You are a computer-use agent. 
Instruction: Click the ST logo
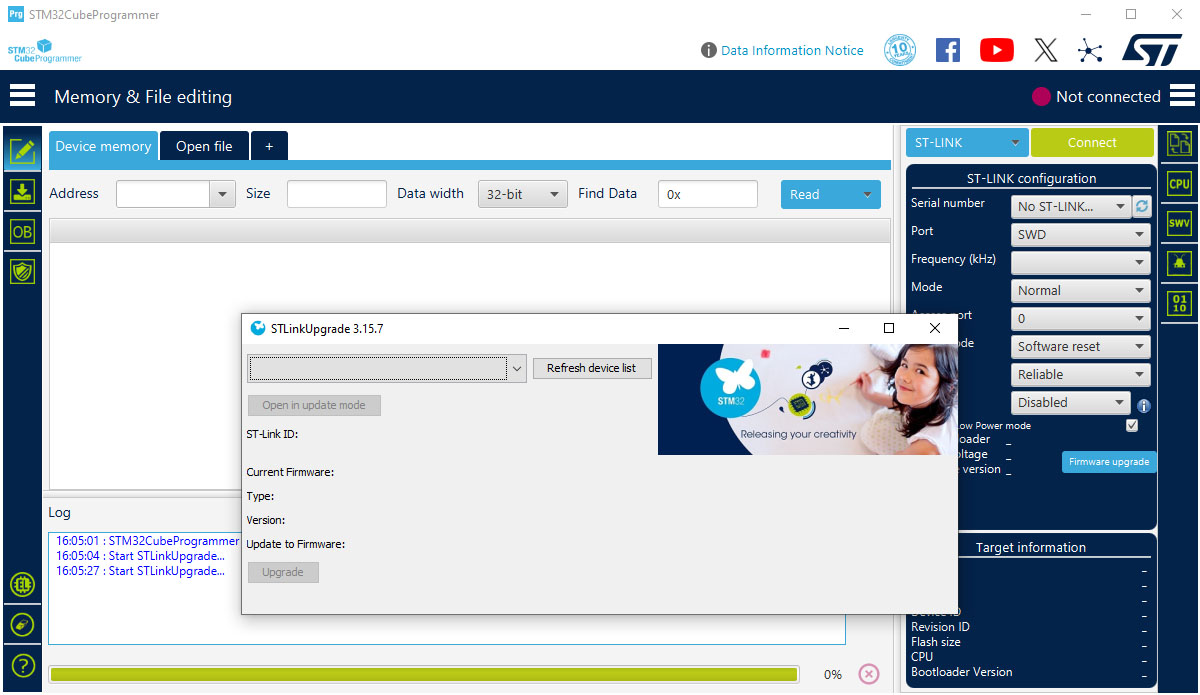pyautogui.click(x=1152, y=50)
